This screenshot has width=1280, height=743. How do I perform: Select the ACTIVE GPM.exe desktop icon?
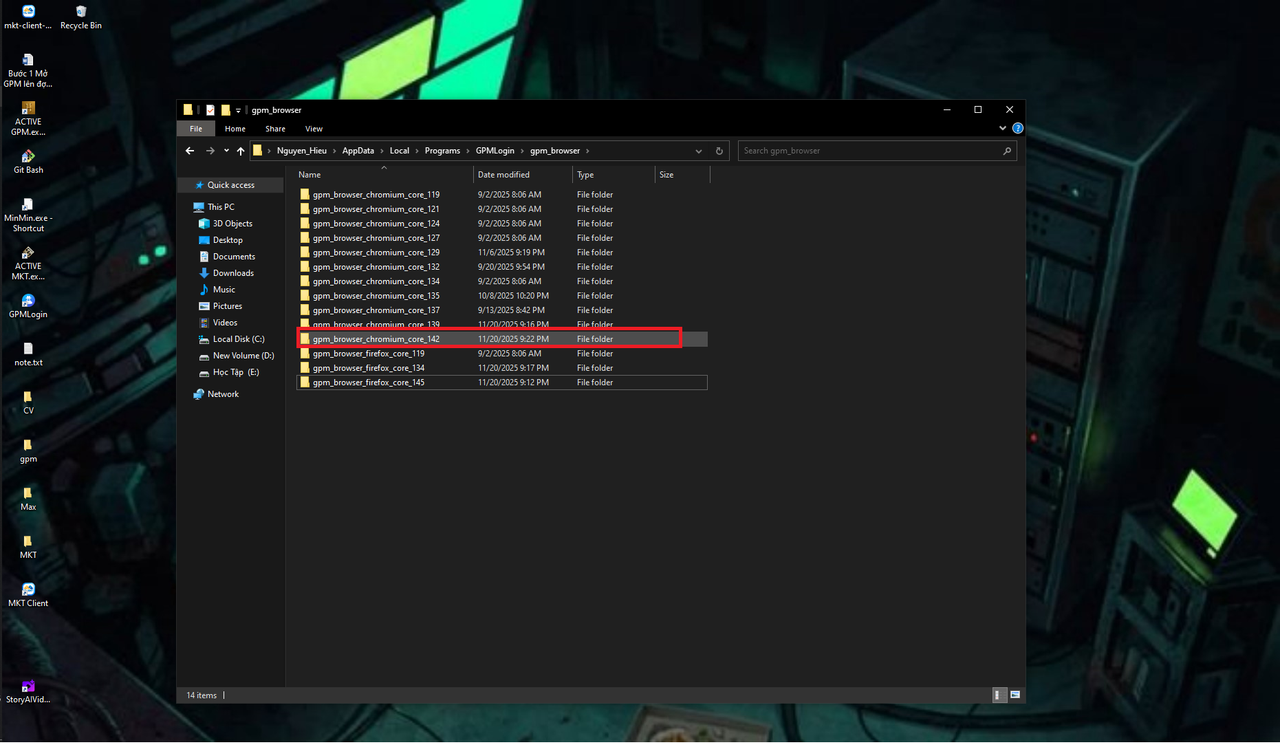[28, 118]
